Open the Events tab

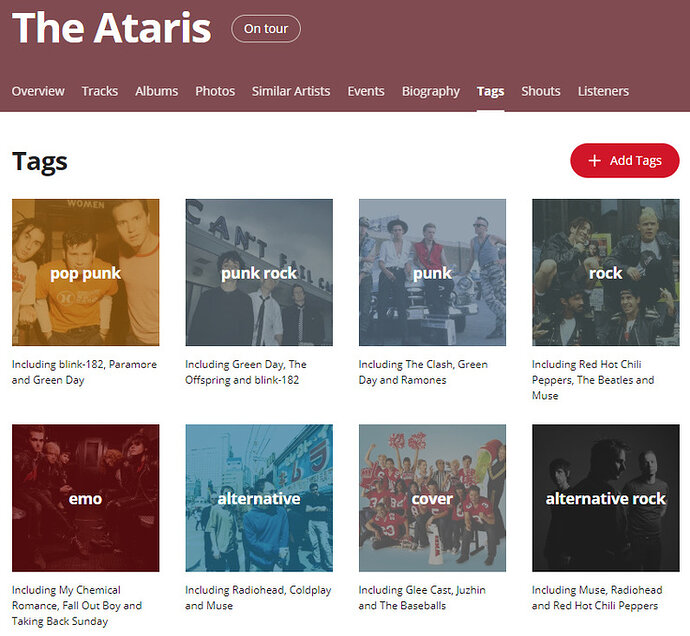tap(366, 91)
